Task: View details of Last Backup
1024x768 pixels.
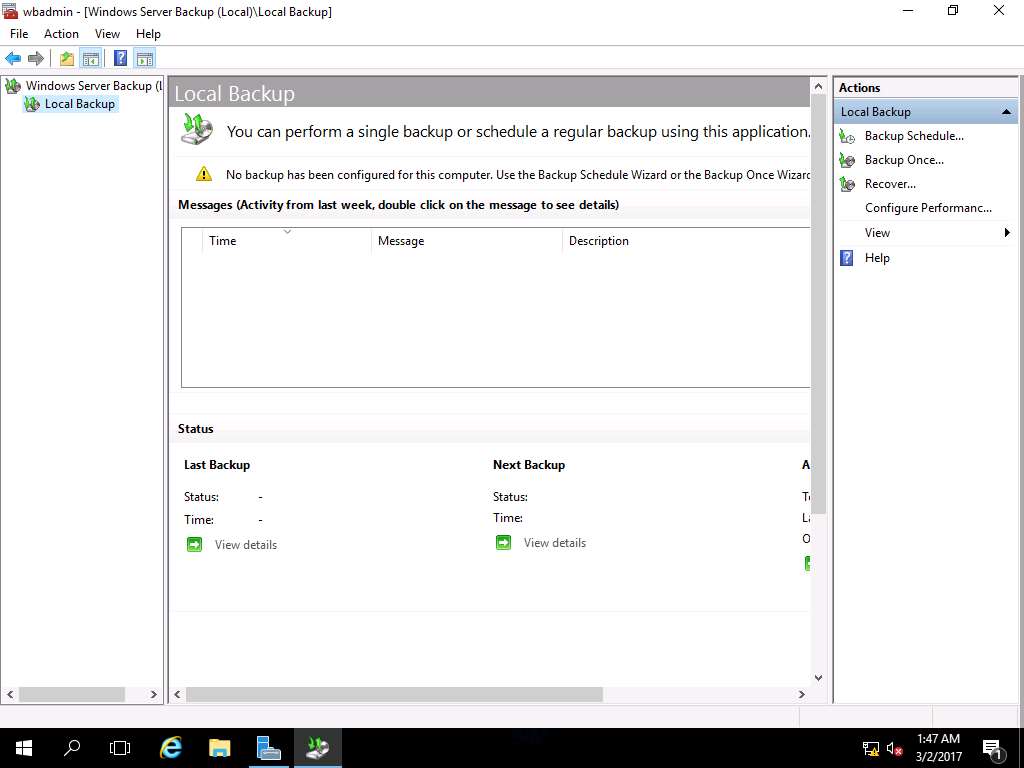Action: point(246,545)
